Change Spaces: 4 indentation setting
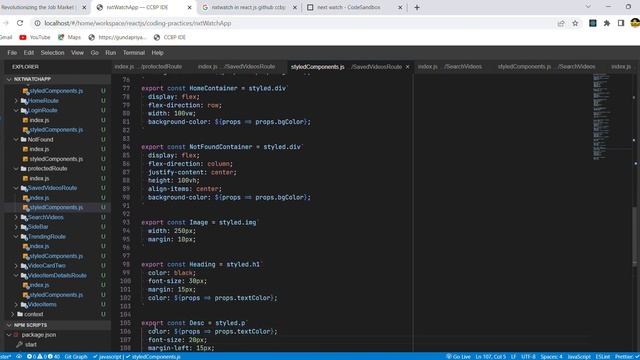Image resolution: width=640 pixels, height=360 pixels. point(551,356)
